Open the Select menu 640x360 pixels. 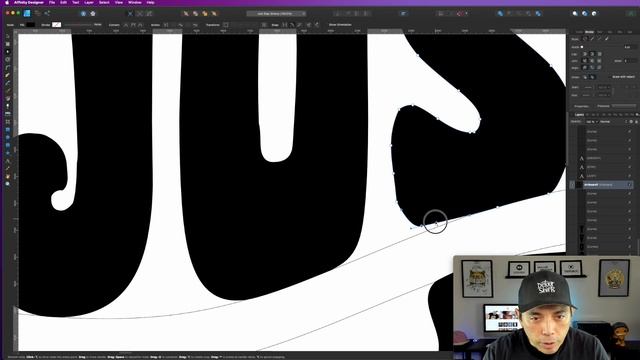pyautogui.click(x=104, y=2)
